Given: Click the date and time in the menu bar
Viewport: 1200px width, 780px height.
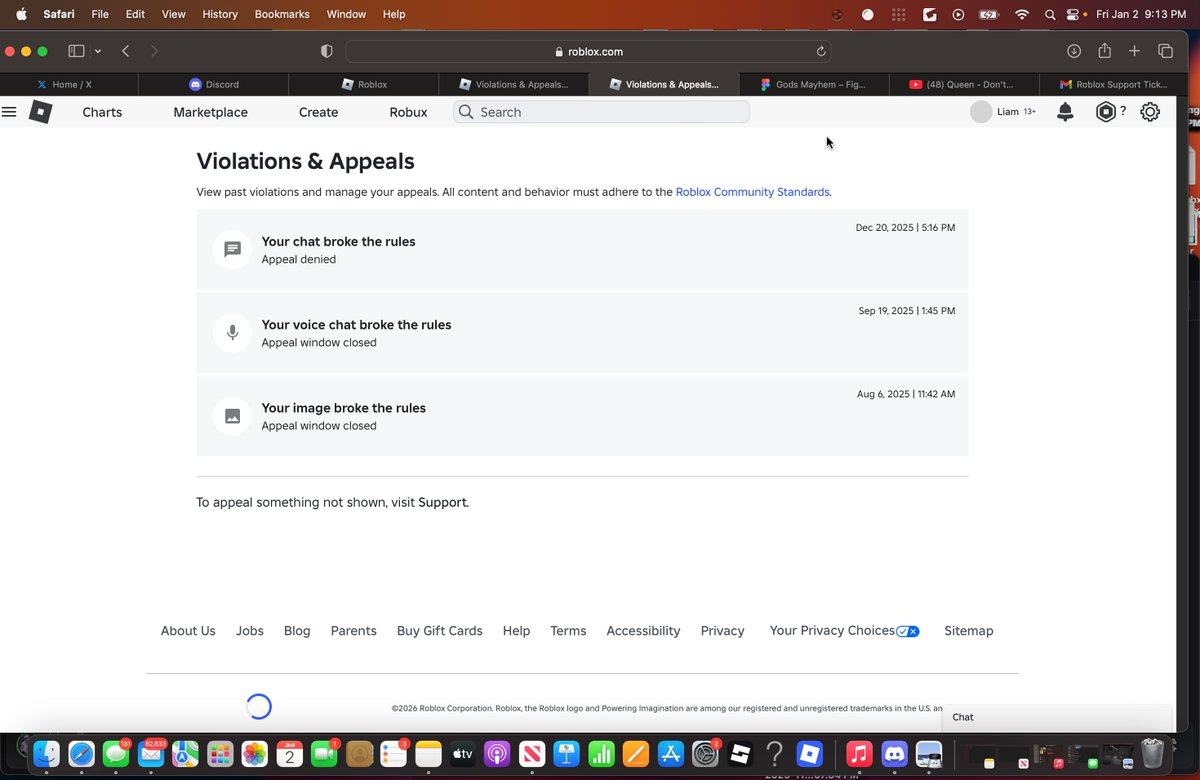Looking at the screenshot, I should pyautogui.click(x=1143, y=14).
